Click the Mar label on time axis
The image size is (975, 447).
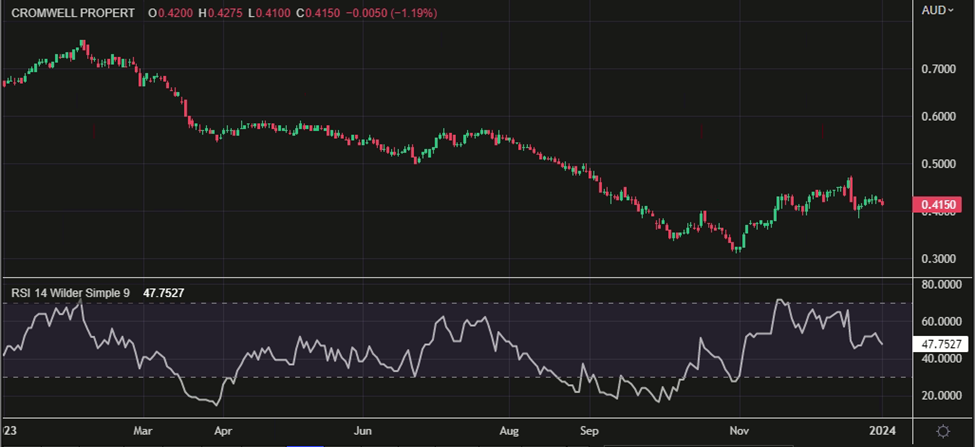click(x=143, y=430)
